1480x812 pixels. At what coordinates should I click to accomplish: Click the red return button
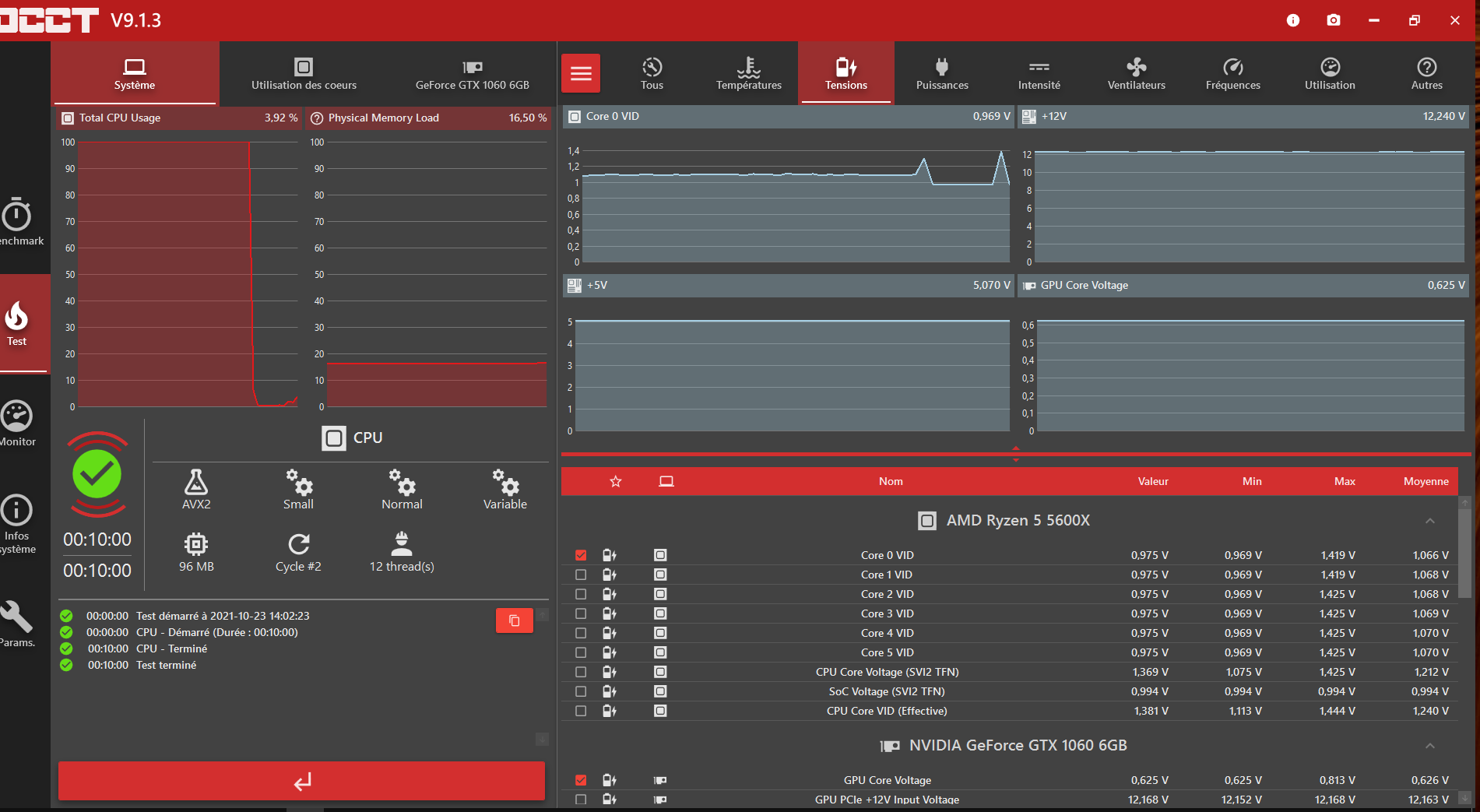[301, 781]
